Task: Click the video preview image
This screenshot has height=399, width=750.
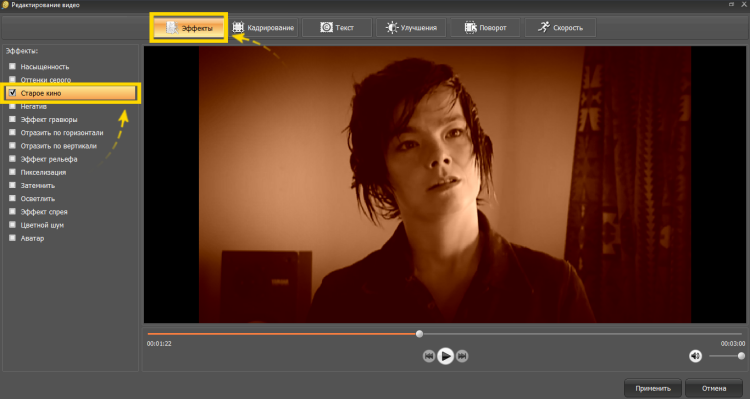Action: [x=445, y=185]
